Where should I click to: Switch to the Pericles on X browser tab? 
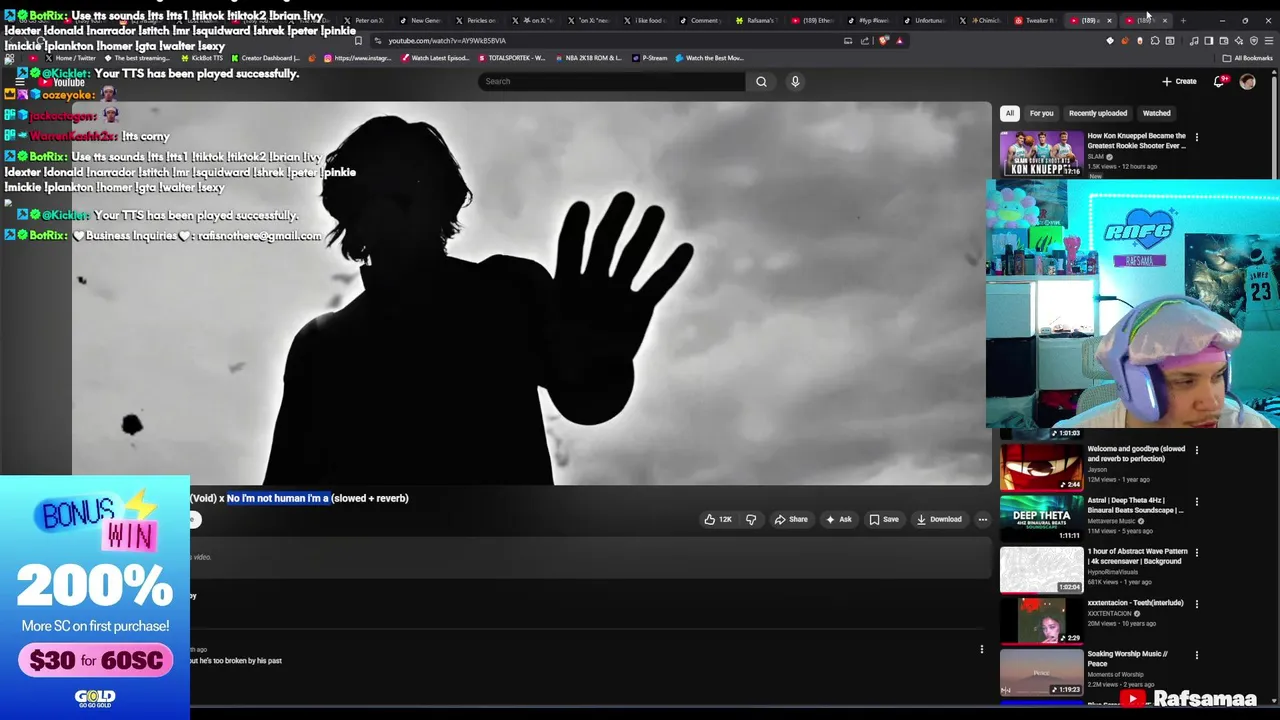475,20
